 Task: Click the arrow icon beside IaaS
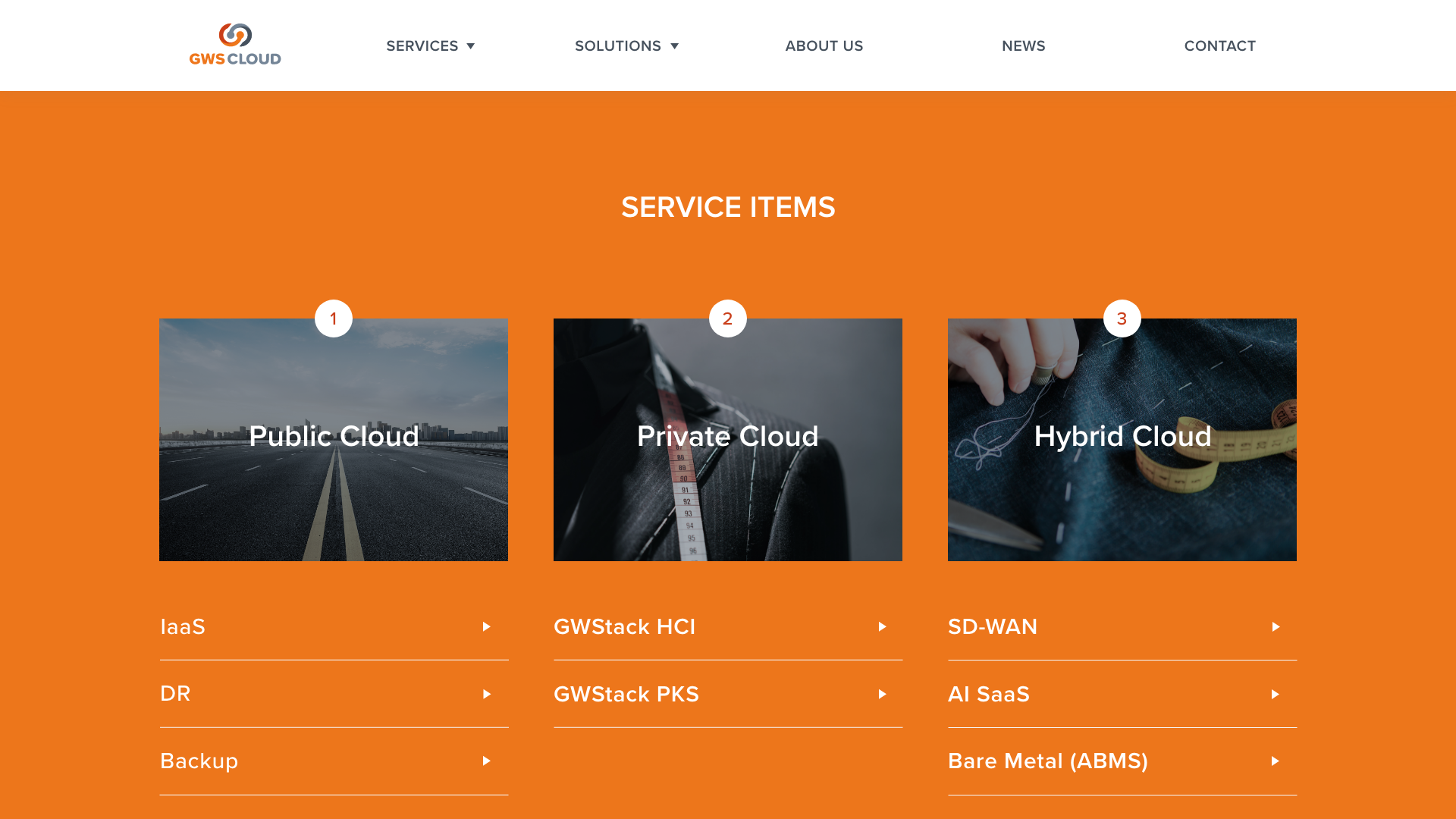coord(487,627)
